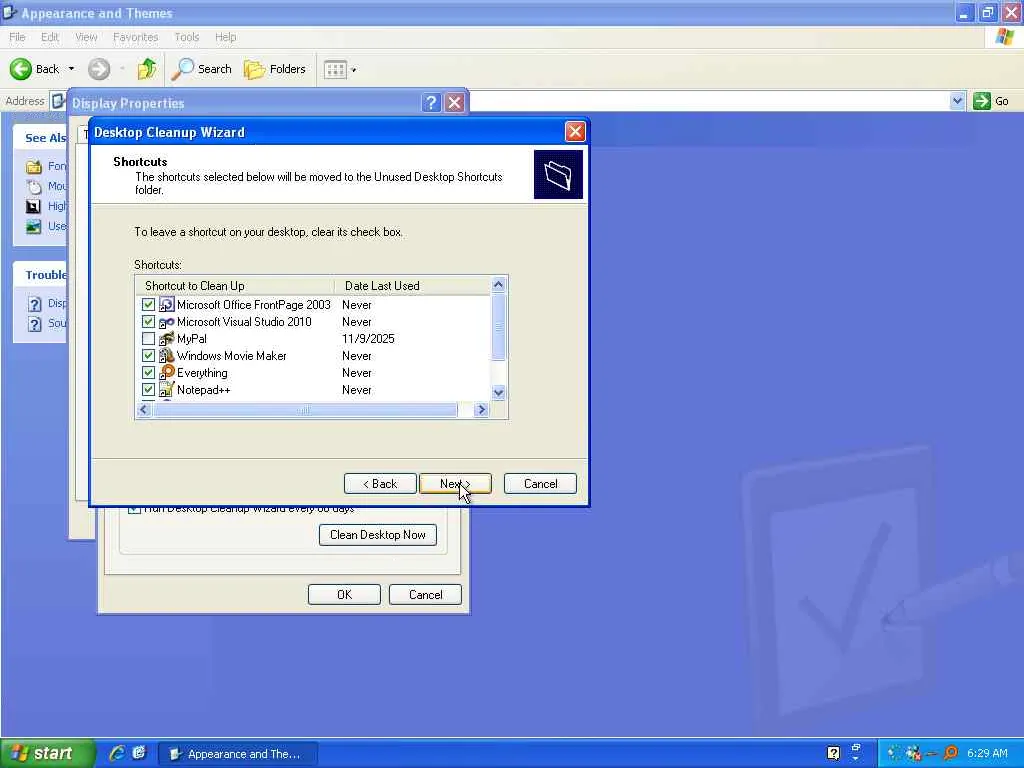Cancel the Desktop Cleanup Wizard
This screenshot has width=1024, height=768.
(x=540, y=483)
